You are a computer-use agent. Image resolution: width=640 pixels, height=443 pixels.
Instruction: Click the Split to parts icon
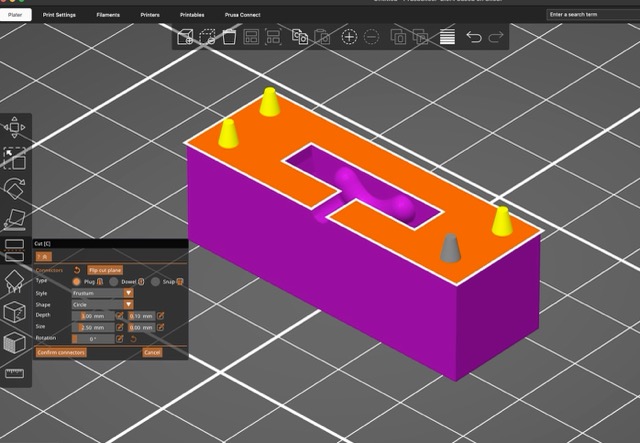point(420,37)
